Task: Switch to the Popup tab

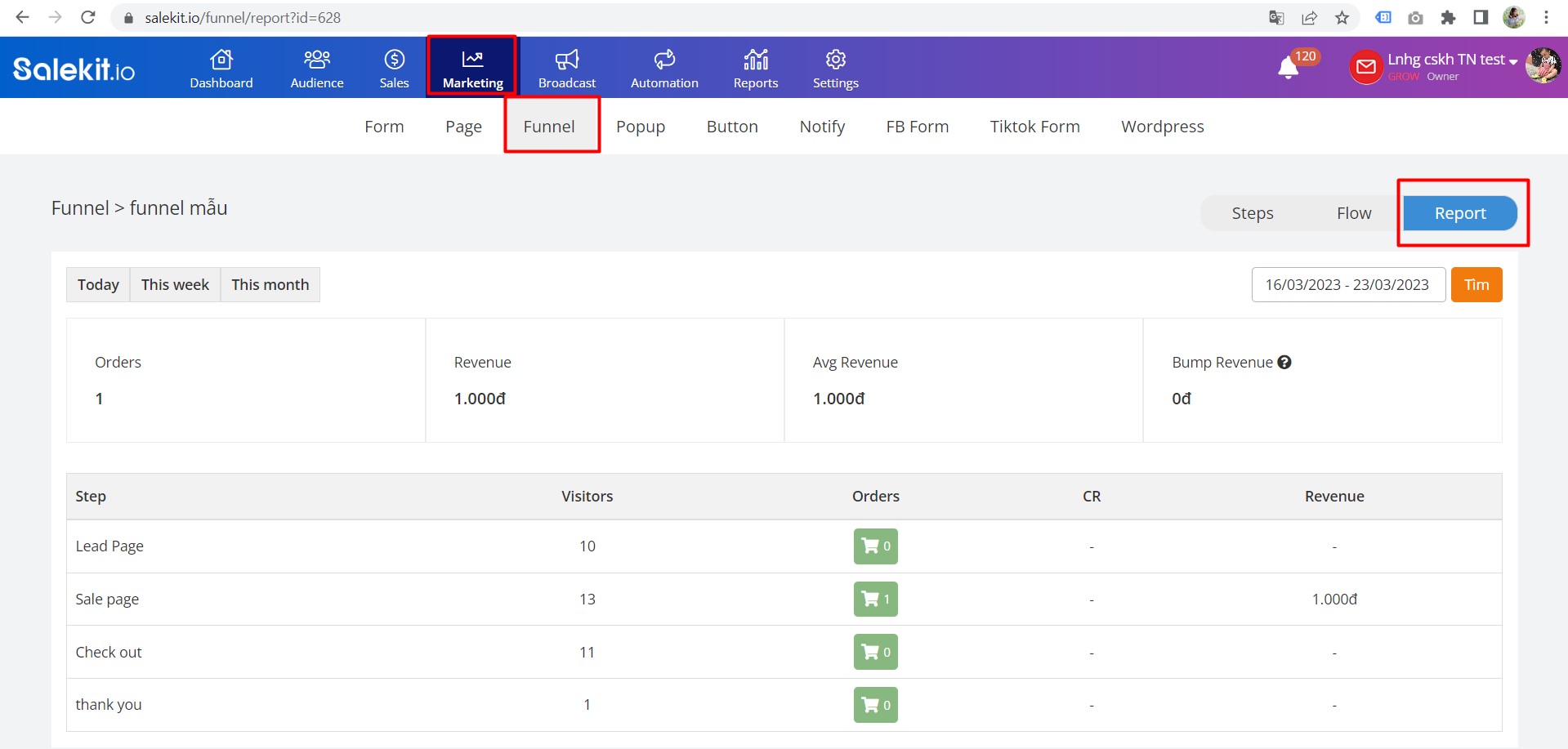Action: pos(641,127)
